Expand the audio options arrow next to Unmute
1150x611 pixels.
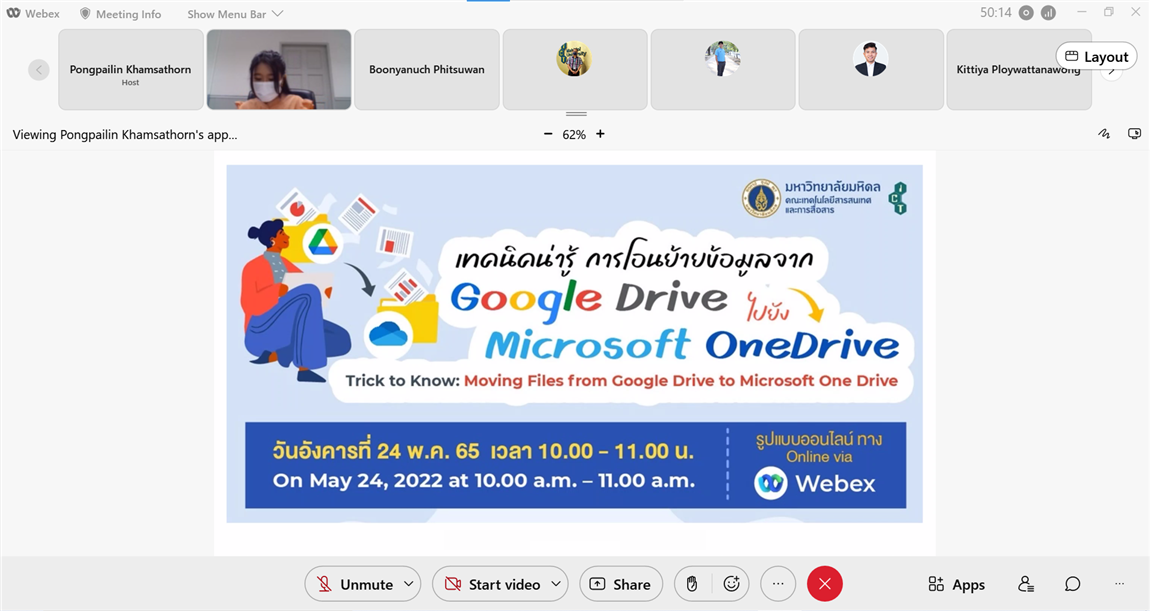[408, 584]
